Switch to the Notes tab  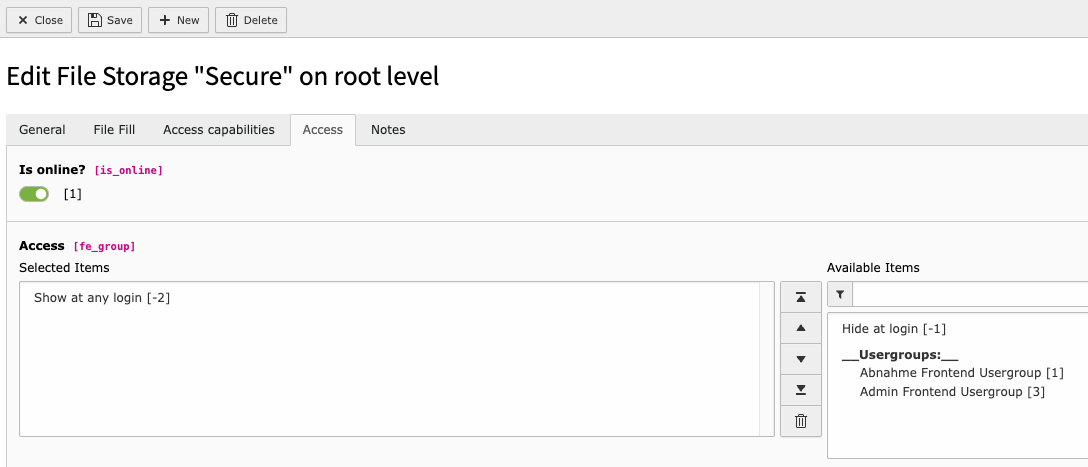[388, 130]
